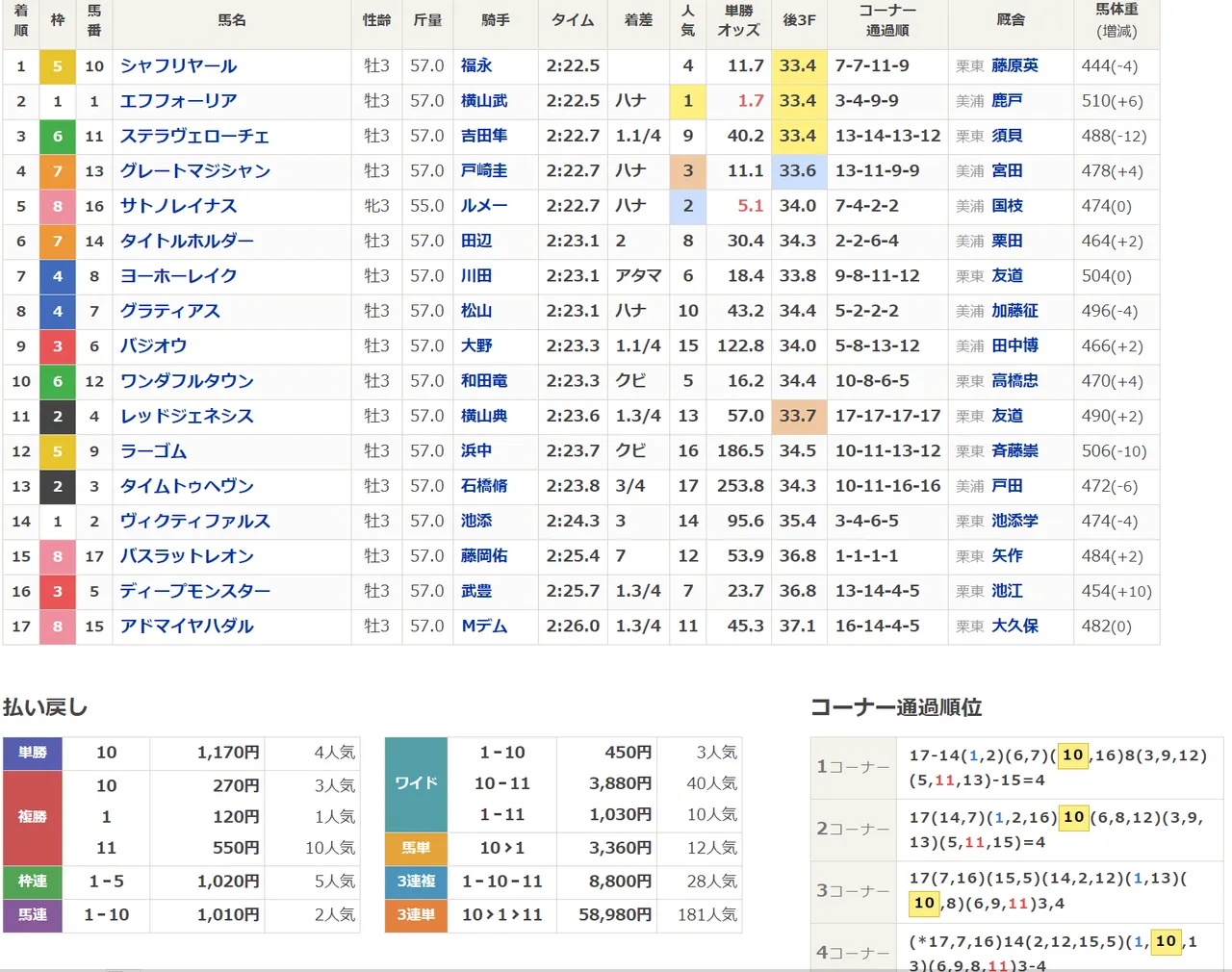1232x972 pixels.
Task: Select the 単勝 payout label
Action: 33,753
